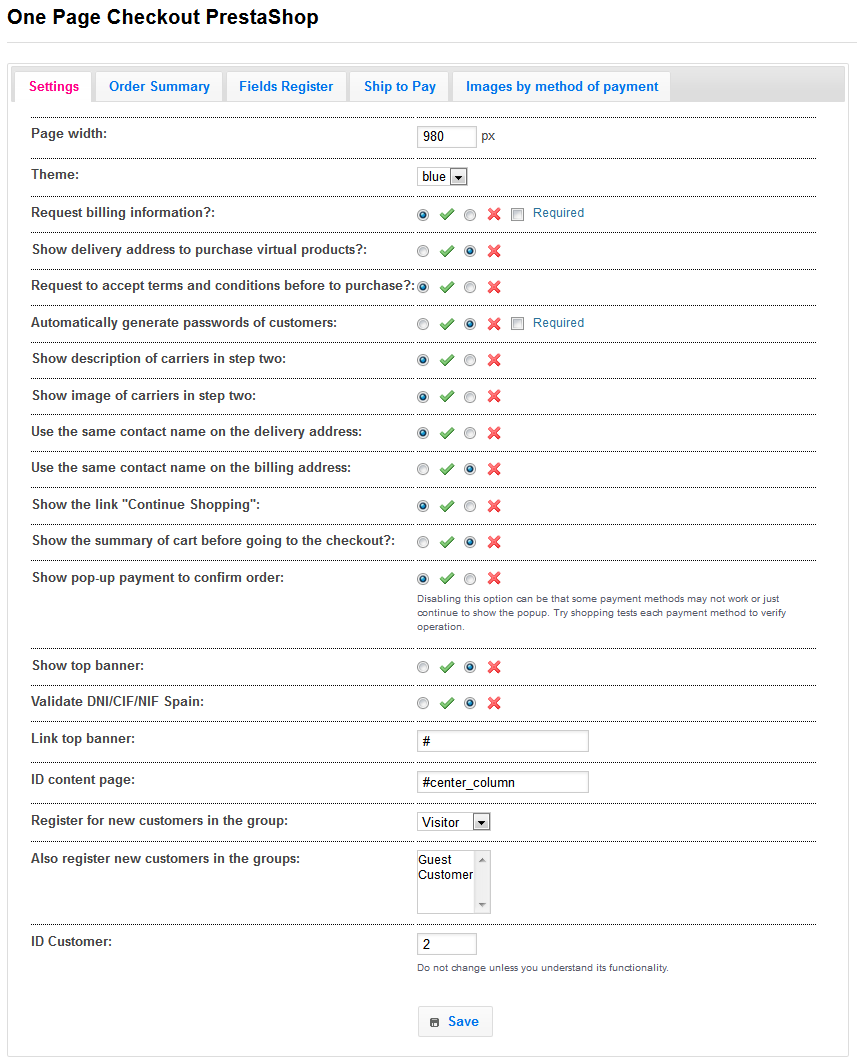
Task: Select No radio for carrier descriptions in step two
Action: 470,360
